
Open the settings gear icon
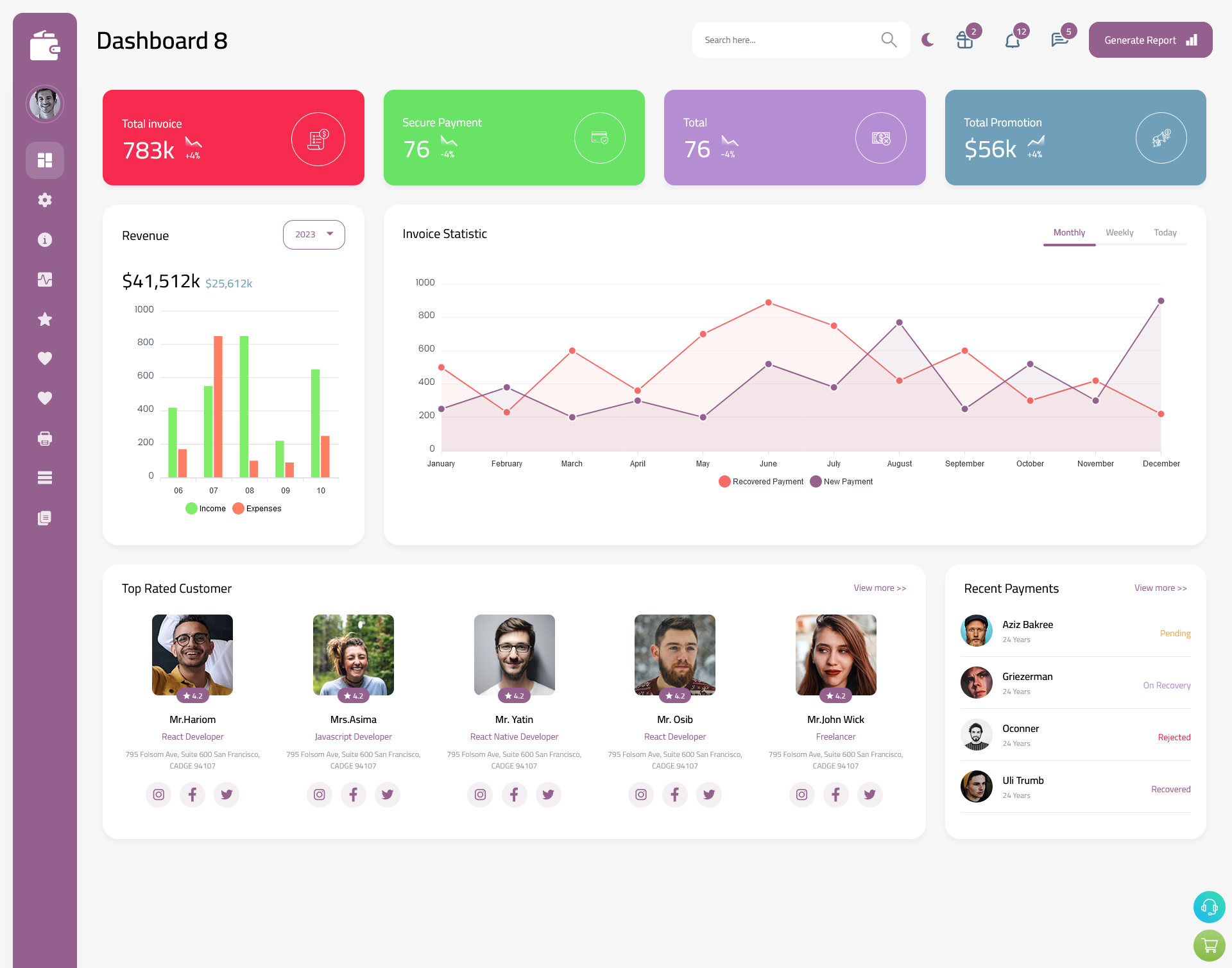45,199
